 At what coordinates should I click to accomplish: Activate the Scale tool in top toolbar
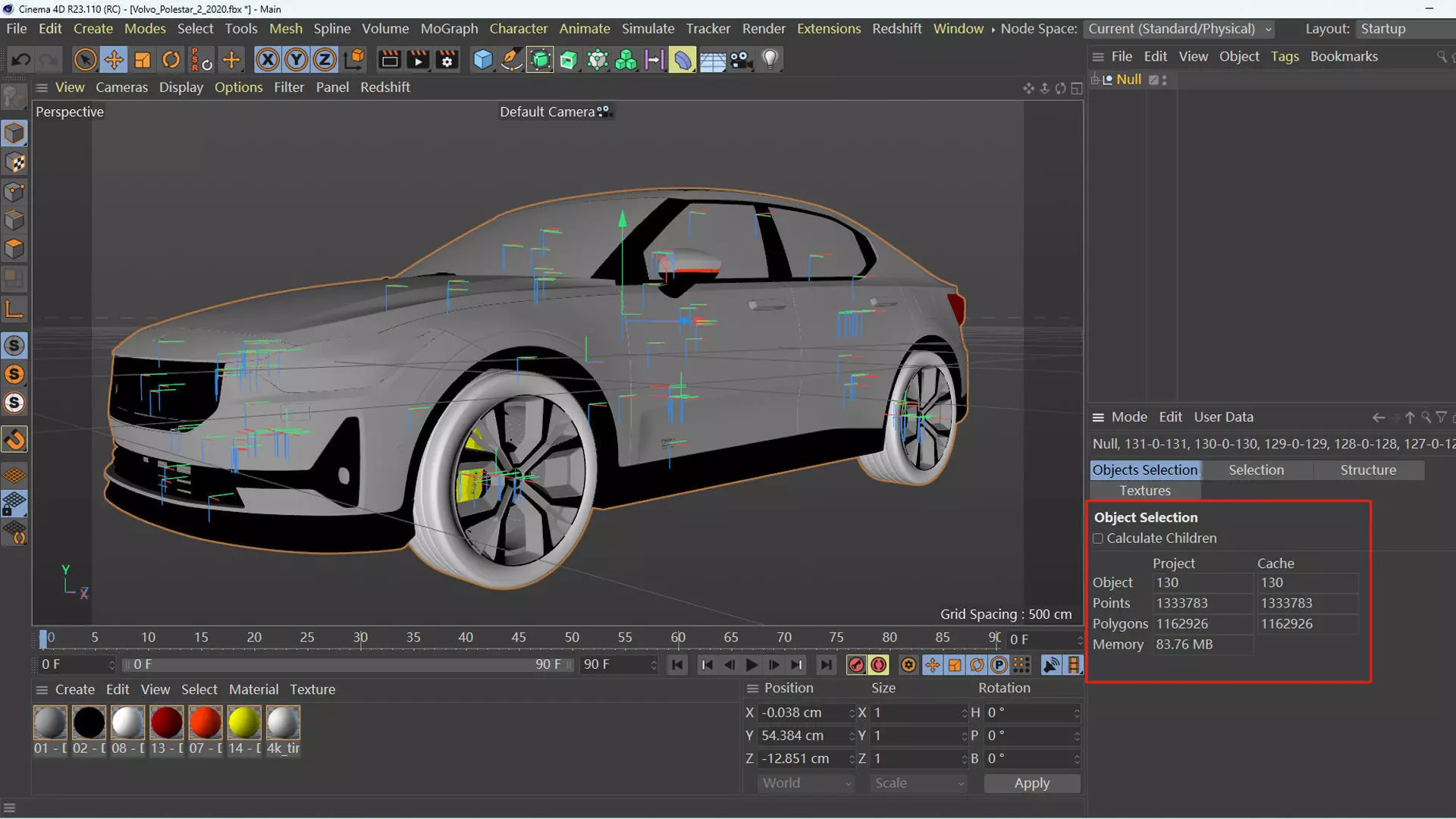[142, 59]
